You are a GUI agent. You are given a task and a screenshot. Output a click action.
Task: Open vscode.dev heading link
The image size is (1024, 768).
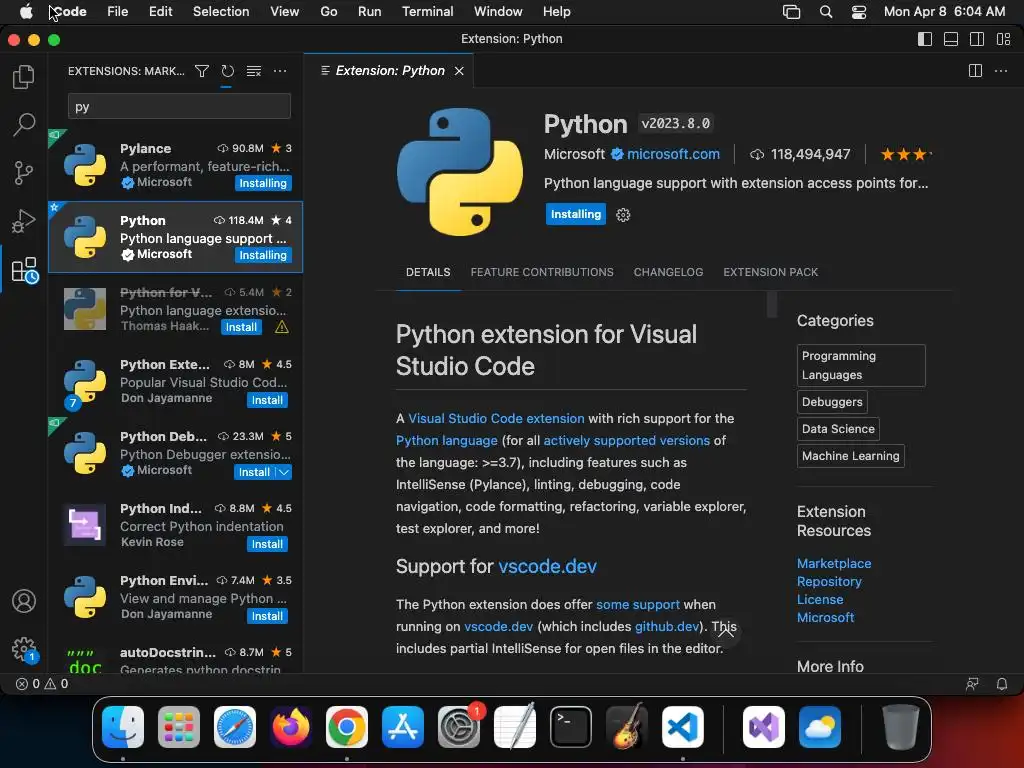547,566
